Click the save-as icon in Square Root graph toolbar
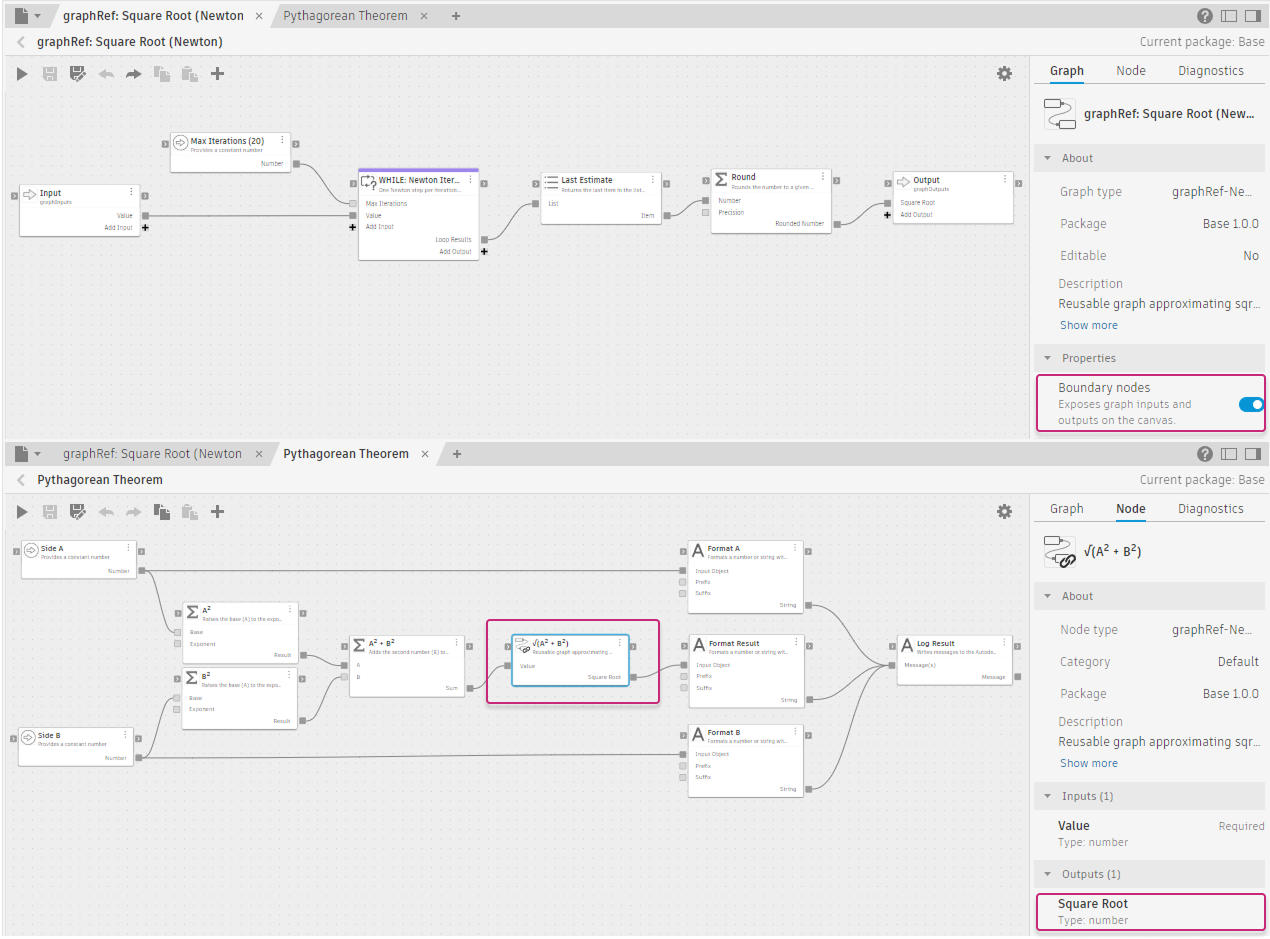Image resolution: width=1270 pixels, height=939 pixels. [78, 74]
